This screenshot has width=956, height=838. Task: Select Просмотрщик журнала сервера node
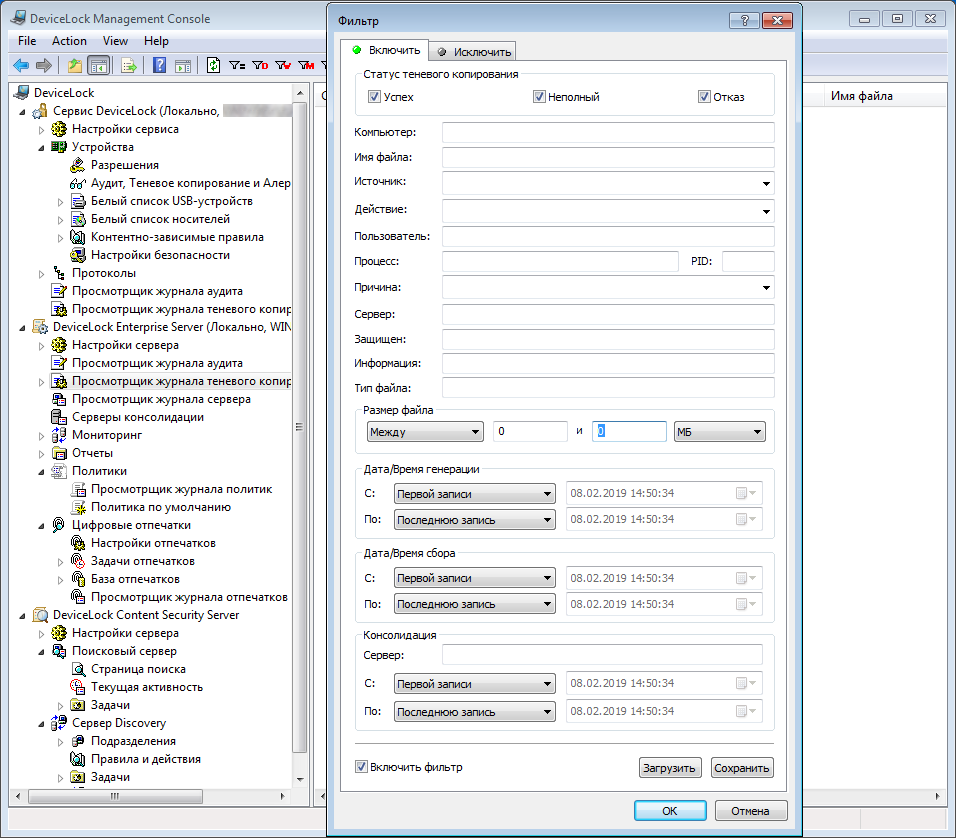pyautogui.click(x=161, y=399)
